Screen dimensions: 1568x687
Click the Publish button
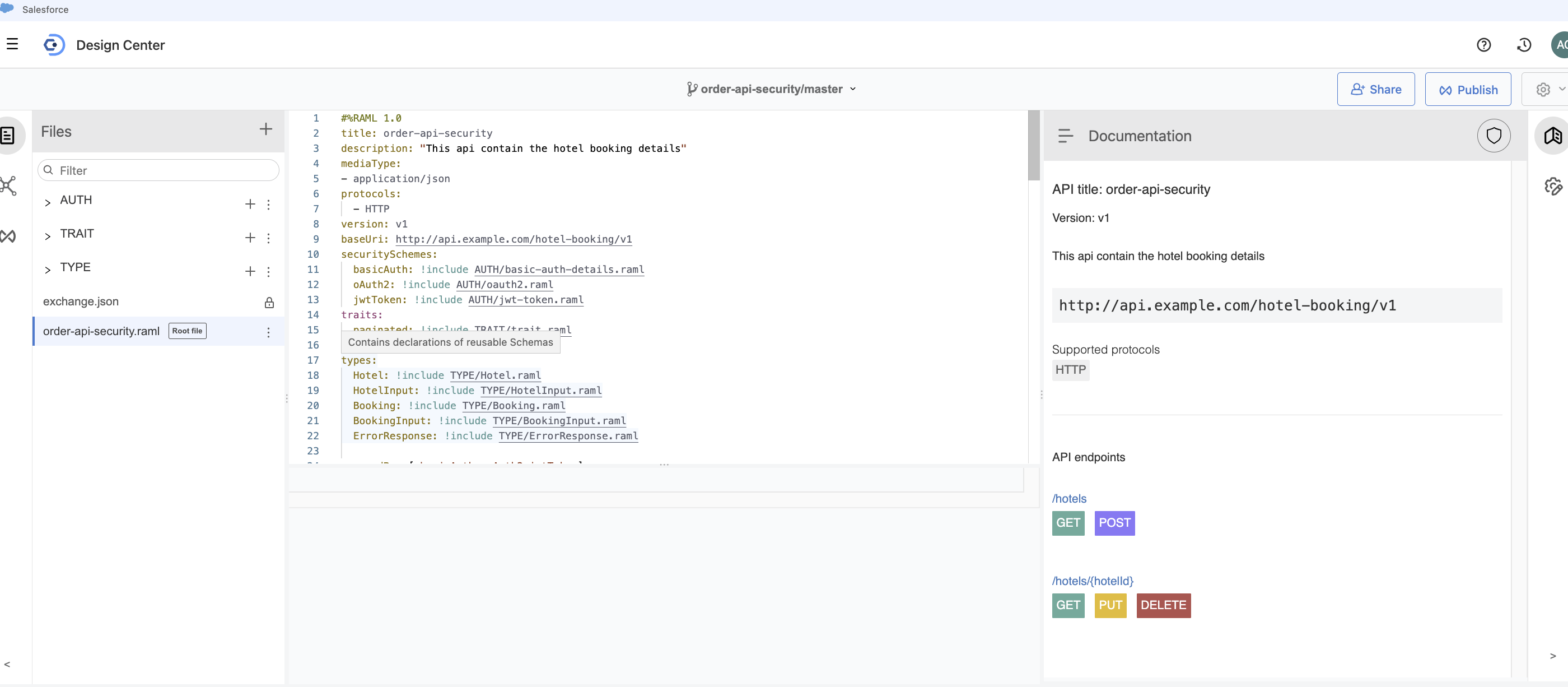click(x=1468, y=90)
